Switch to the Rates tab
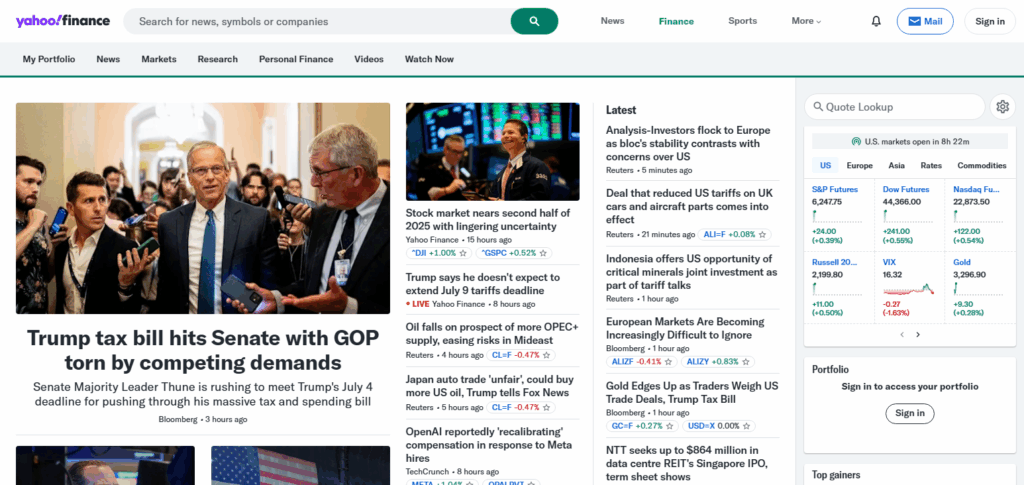 pyautogui.click(x=931, y=165)
